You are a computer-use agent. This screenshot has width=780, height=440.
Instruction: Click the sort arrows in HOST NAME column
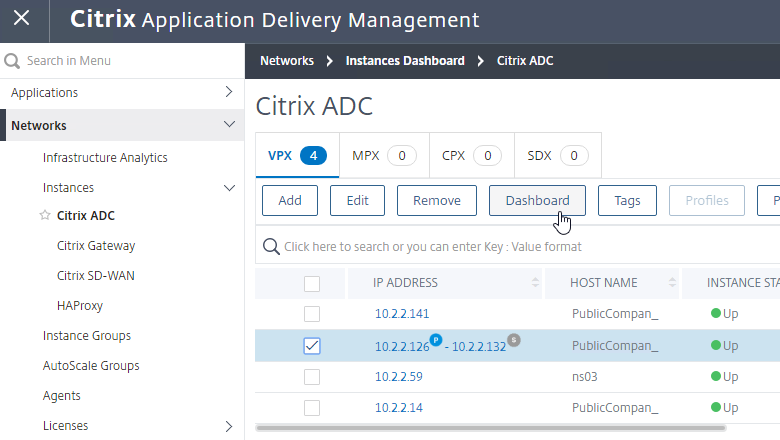(673, 282)
